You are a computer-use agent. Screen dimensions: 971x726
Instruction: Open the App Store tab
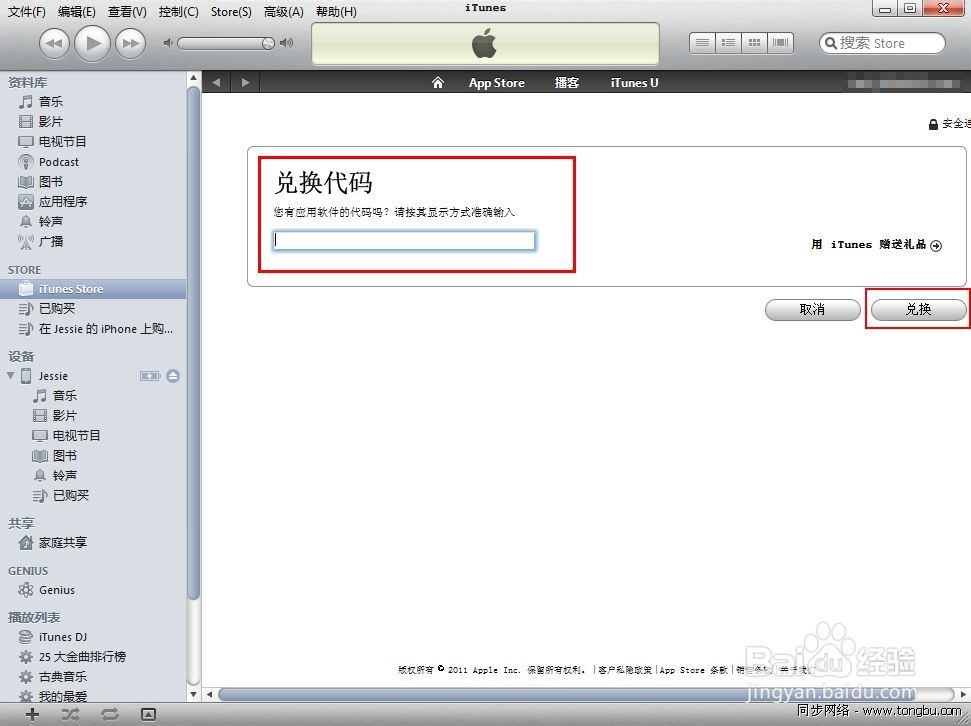click(x=497, y=83)
